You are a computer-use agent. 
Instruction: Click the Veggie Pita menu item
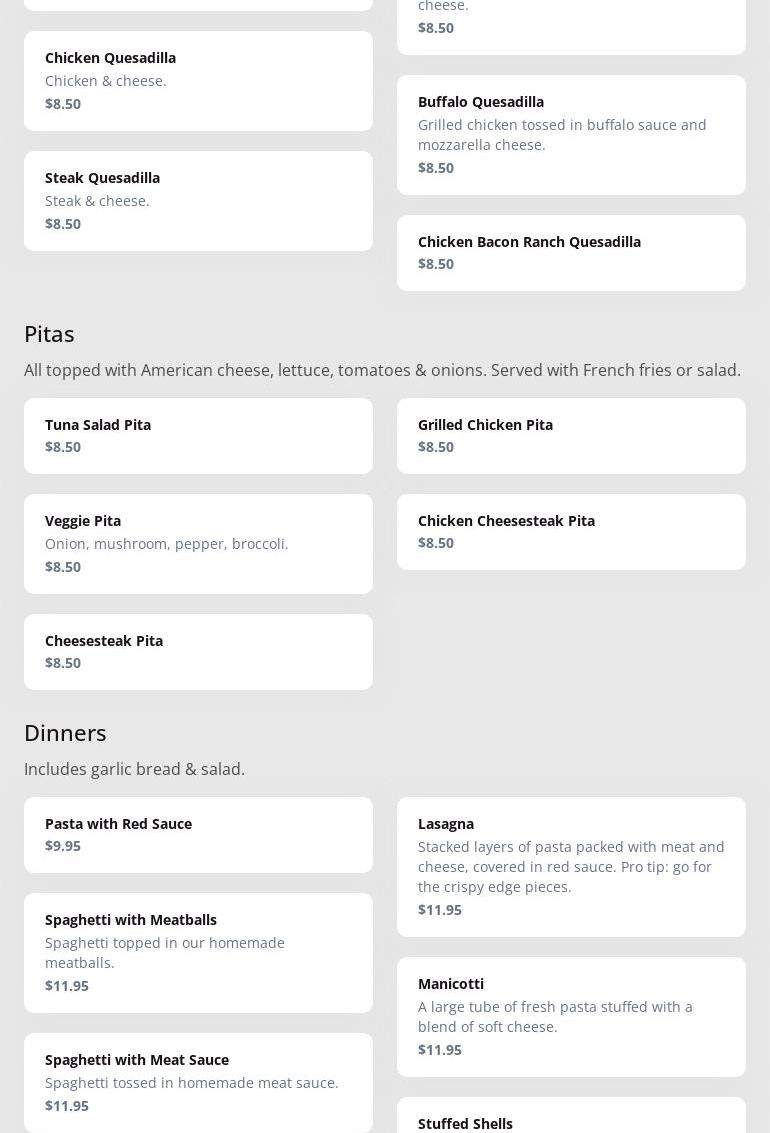click(198, 544)
